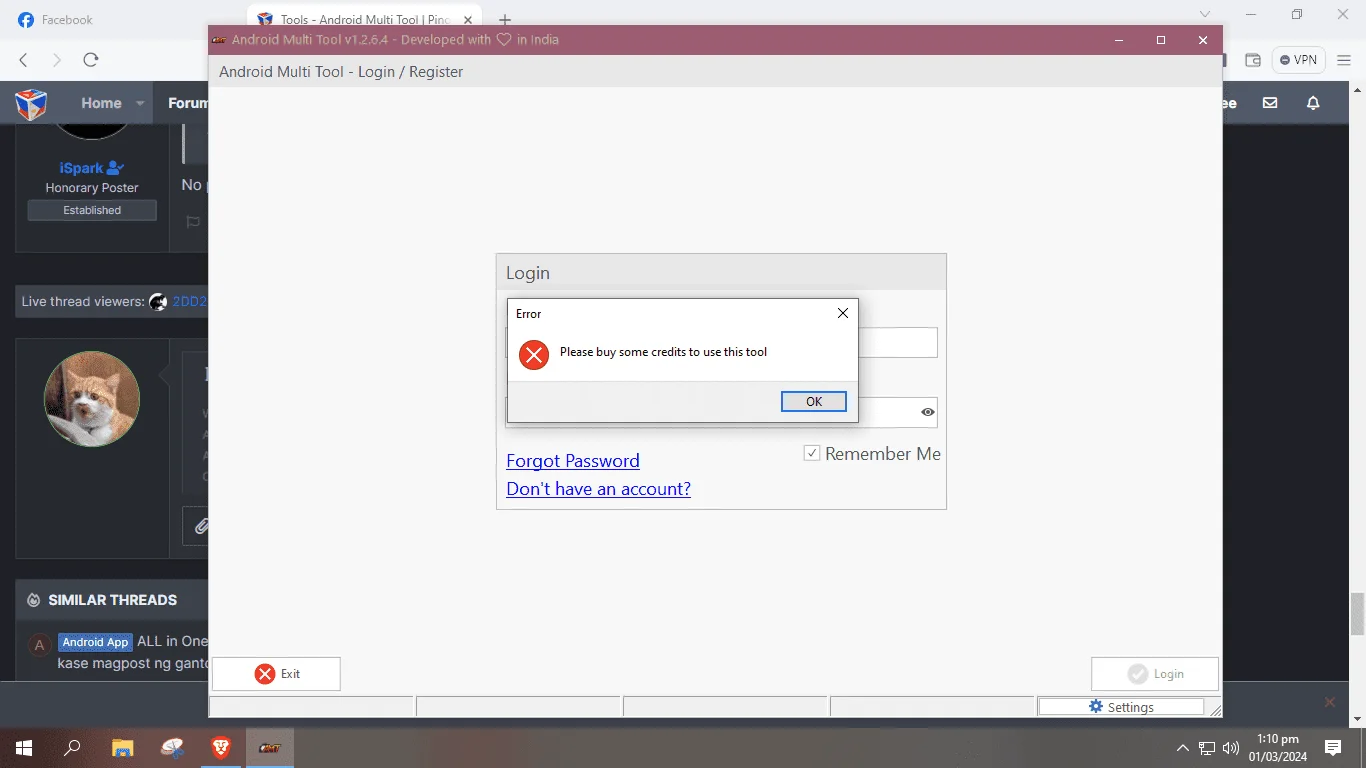
Task: Click the report flag icon in forum post
Action: point(194,222)
